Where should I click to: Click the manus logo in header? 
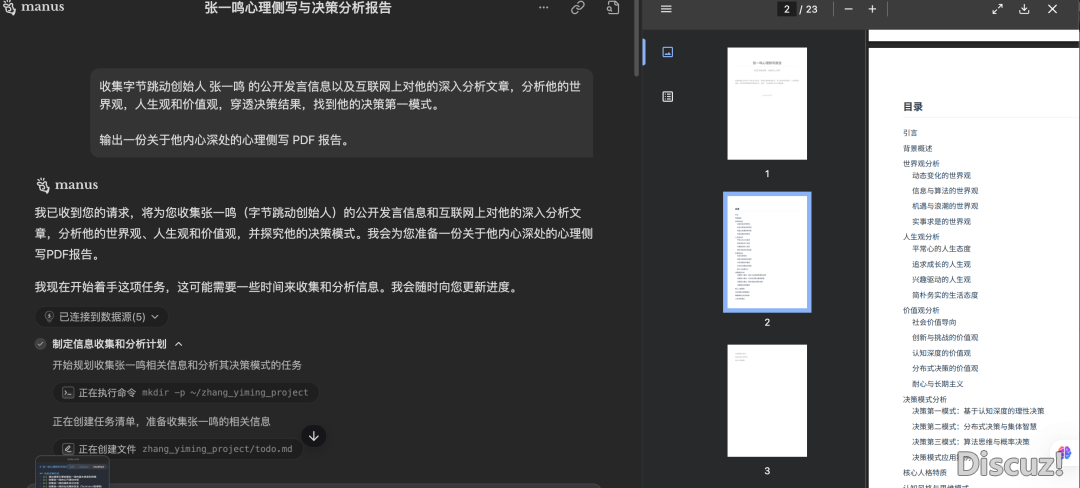[34, 8]
